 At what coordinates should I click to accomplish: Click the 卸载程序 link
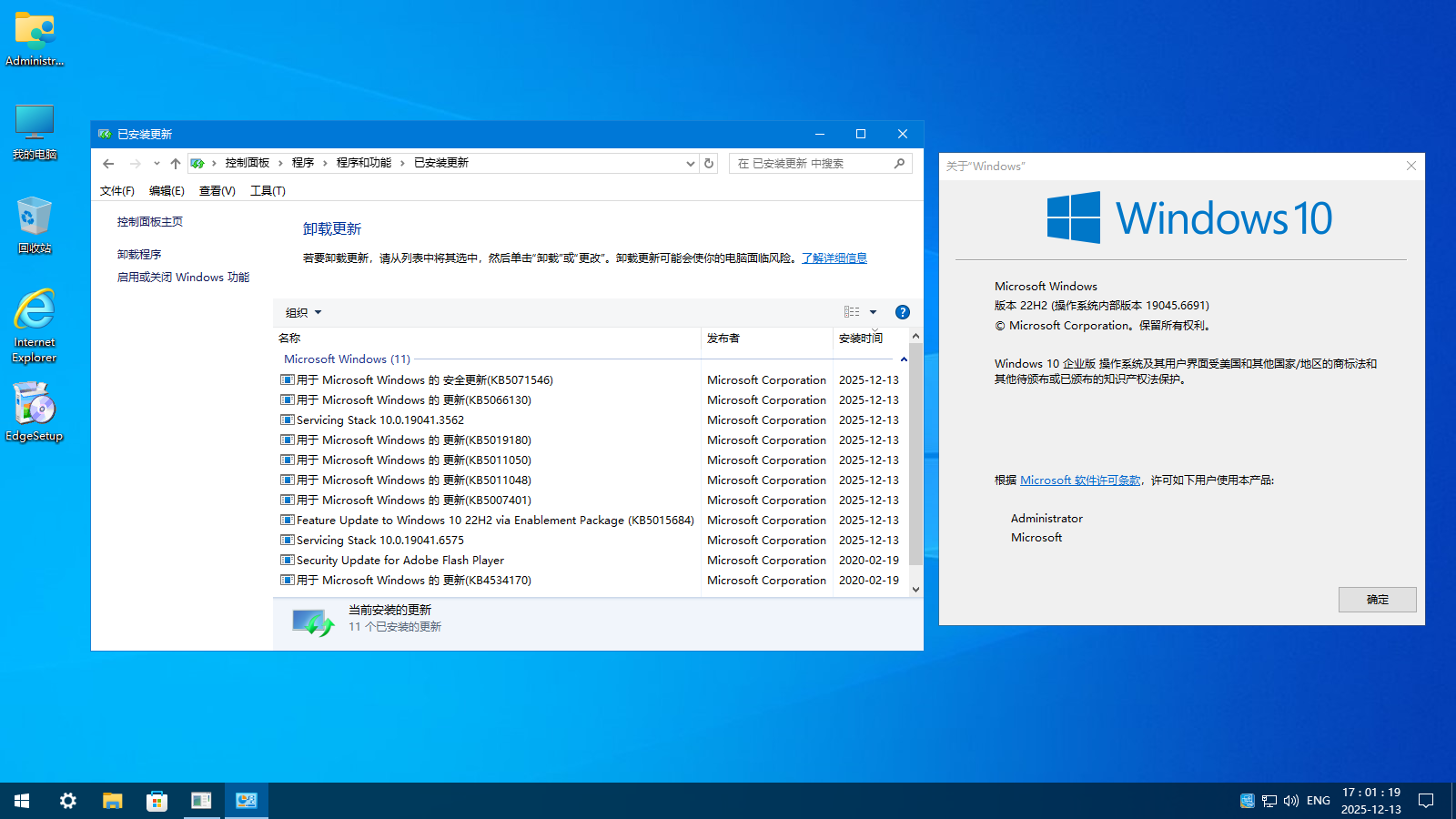139,255
